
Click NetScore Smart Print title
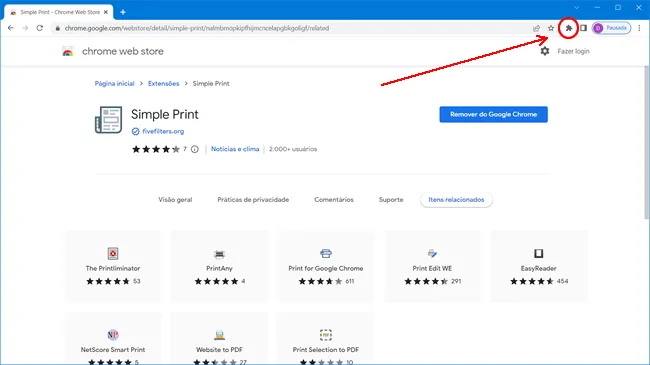tap(113, 350)
